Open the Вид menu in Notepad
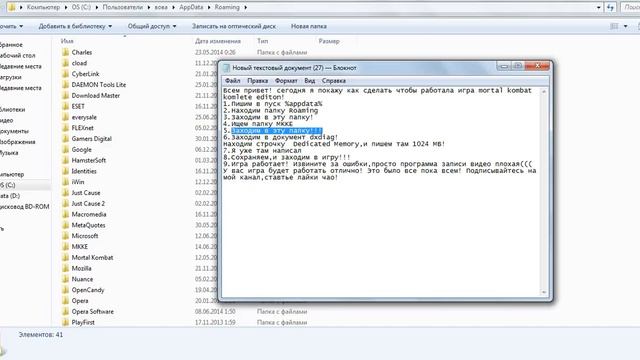This screenshot has width=640, height=360. (x=310, y=81)
